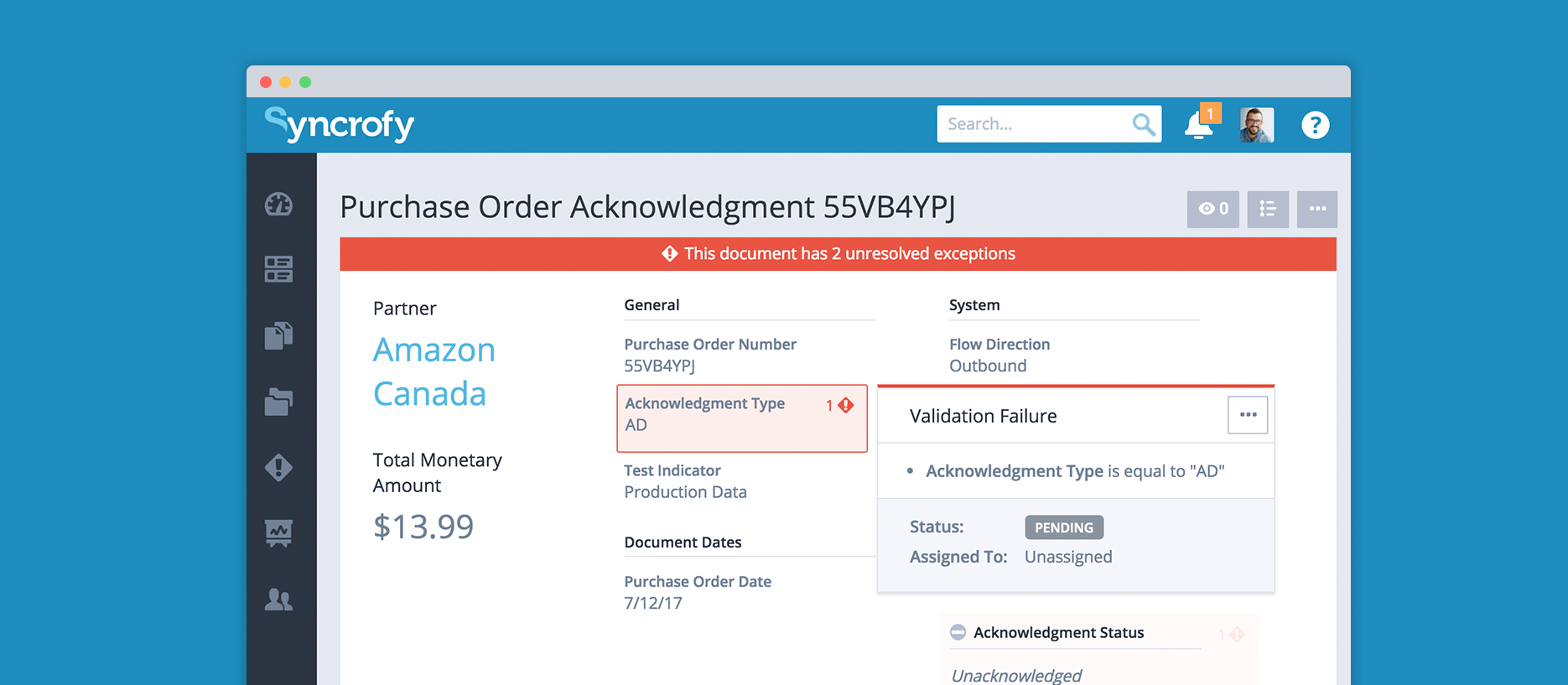Click the Acknowledgment Type rule link

(x=1014, y=471)
